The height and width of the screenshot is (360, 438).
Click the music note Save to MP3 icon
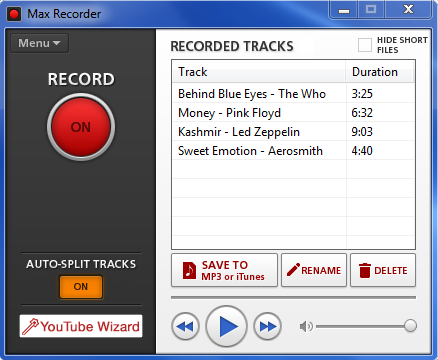pyautogui.click(x=189, y=270)
